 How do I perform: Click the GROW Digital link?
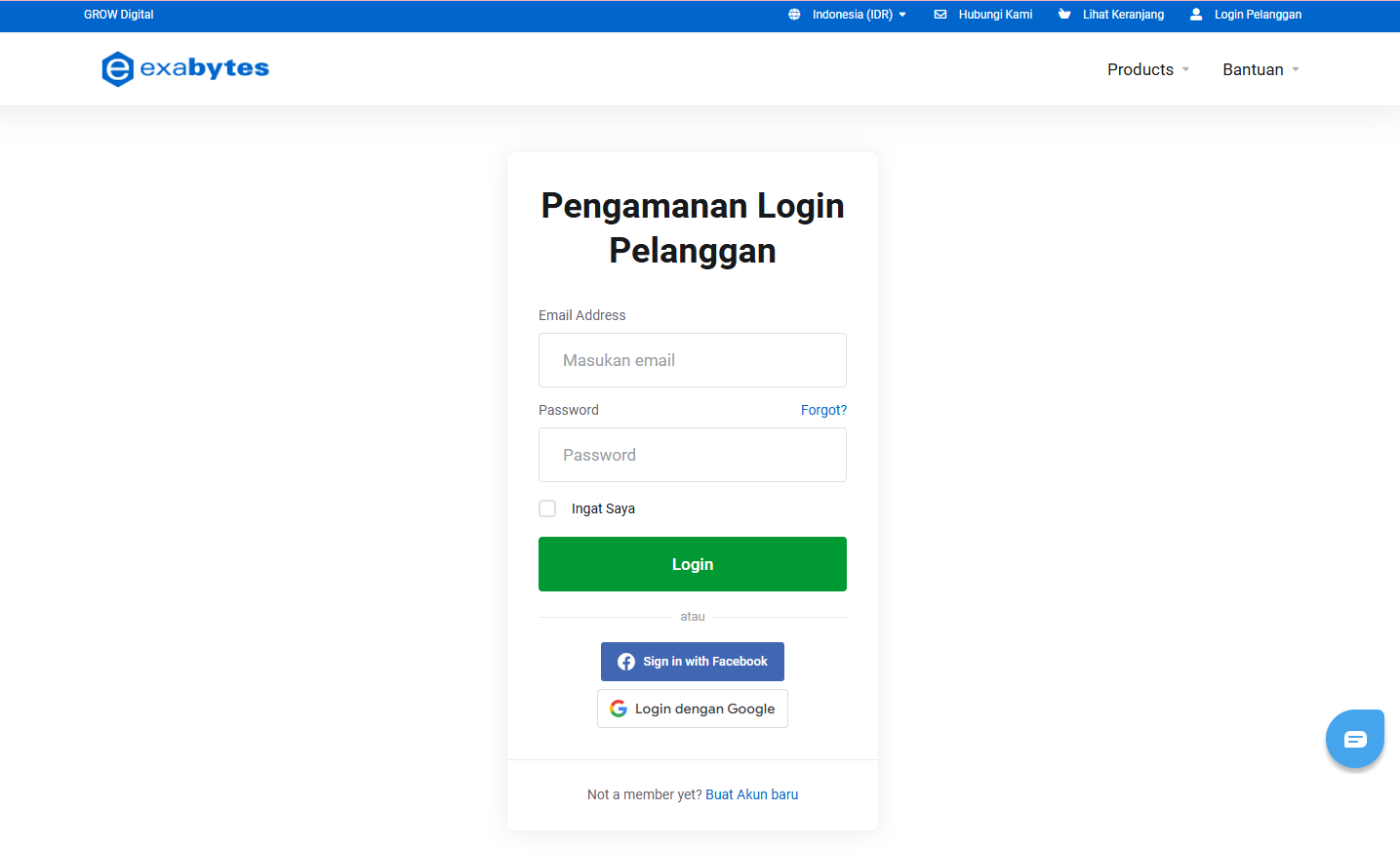click(x=119, y=15)
